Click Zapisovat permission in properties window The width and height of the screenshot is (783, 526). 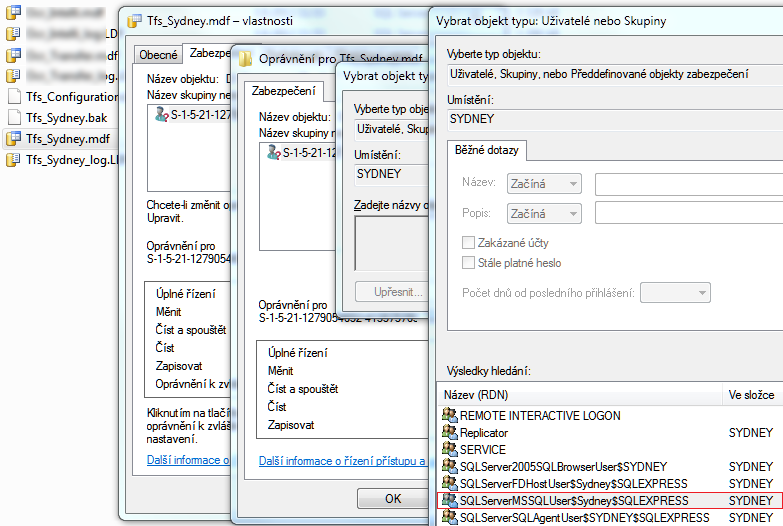(179, 366)
